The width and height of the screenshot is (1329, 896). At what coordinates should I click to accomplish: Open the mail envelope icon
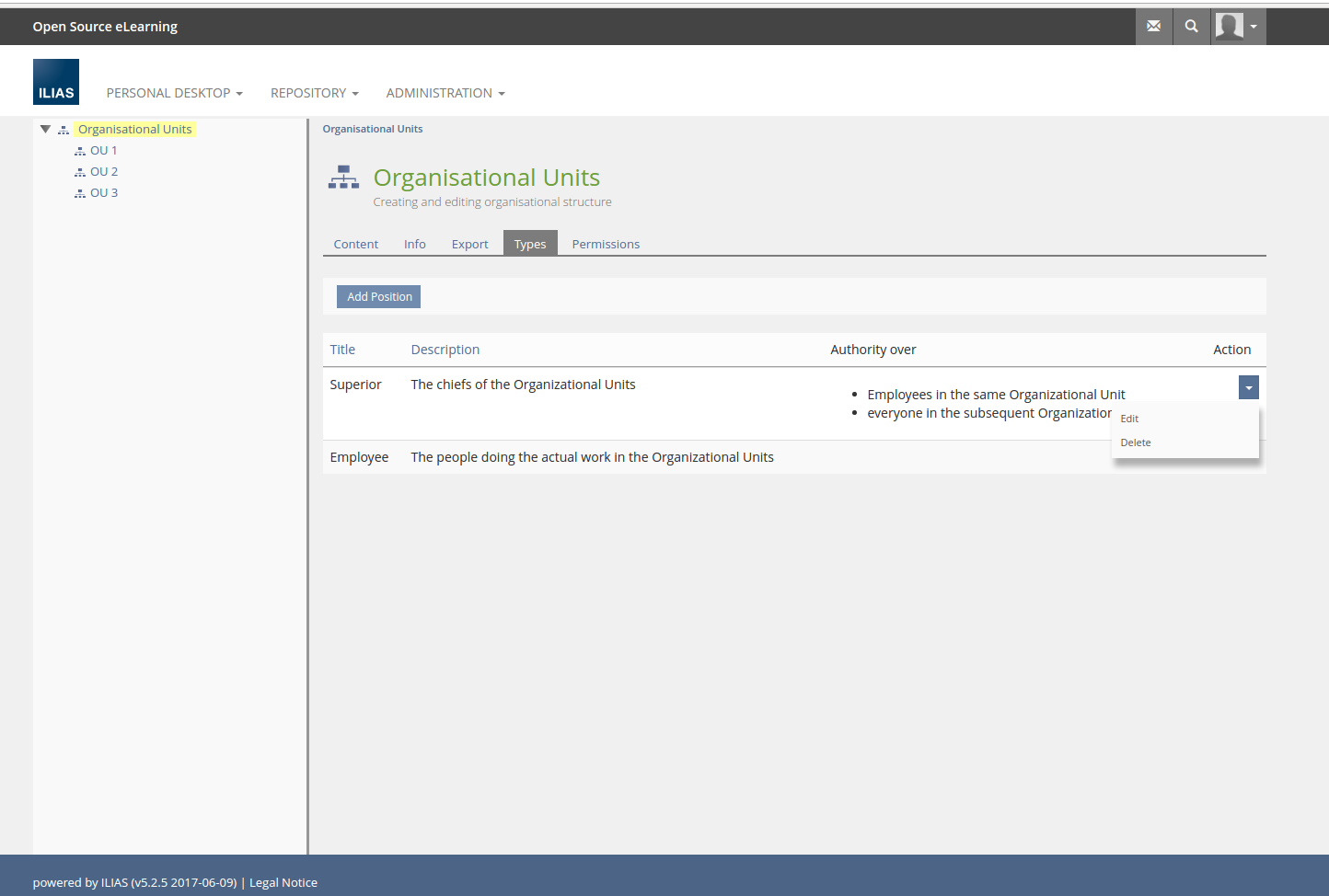(1153, 26)
